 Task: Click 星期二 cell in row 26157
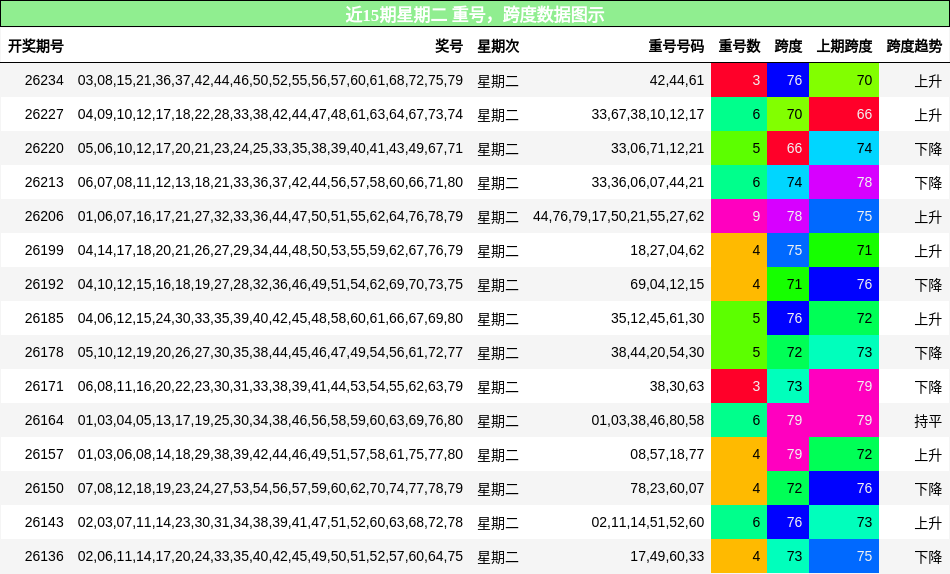(498, 454)
